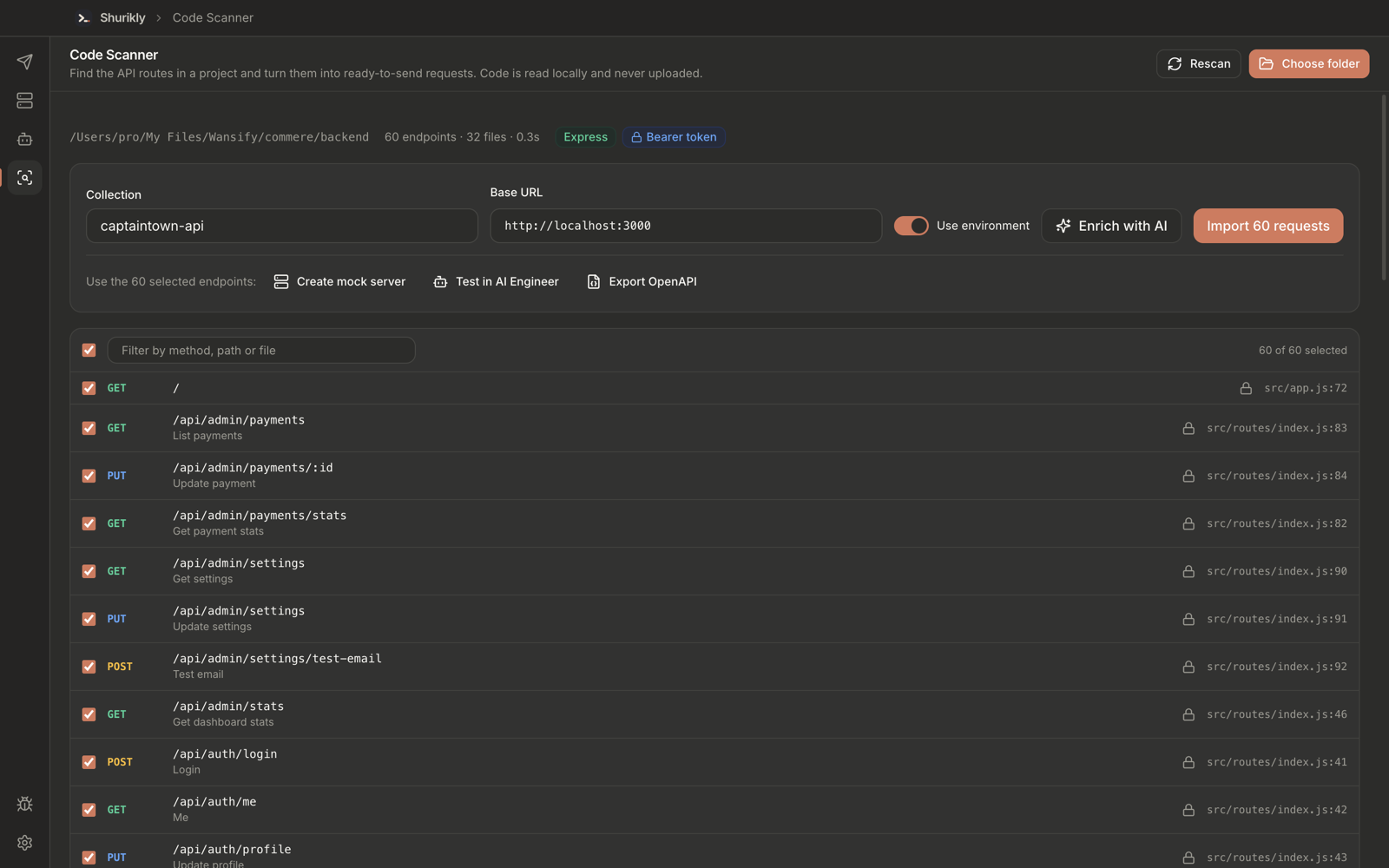Click Rescan button

(1198, 63)
